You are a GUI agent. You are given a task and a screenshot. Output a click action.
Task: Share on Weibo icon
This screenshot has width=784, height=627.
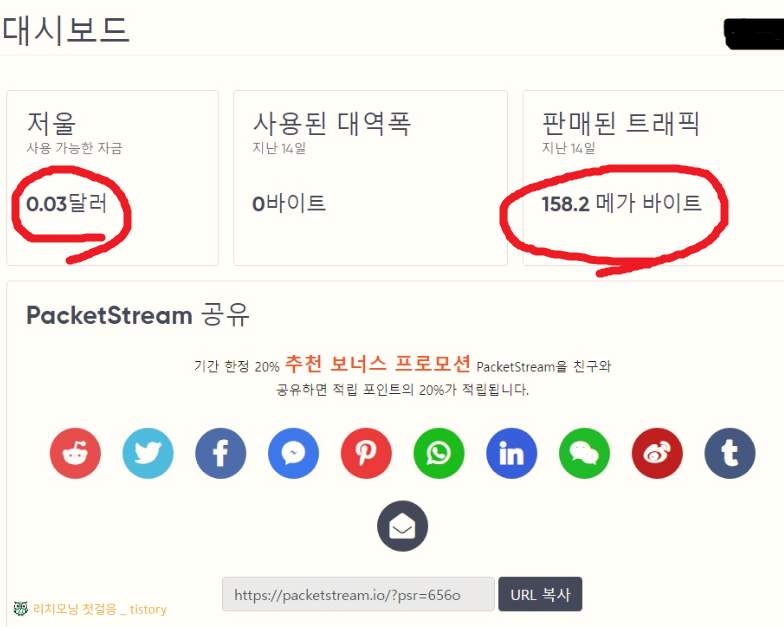pyautogui.click(x=657, y=453)
